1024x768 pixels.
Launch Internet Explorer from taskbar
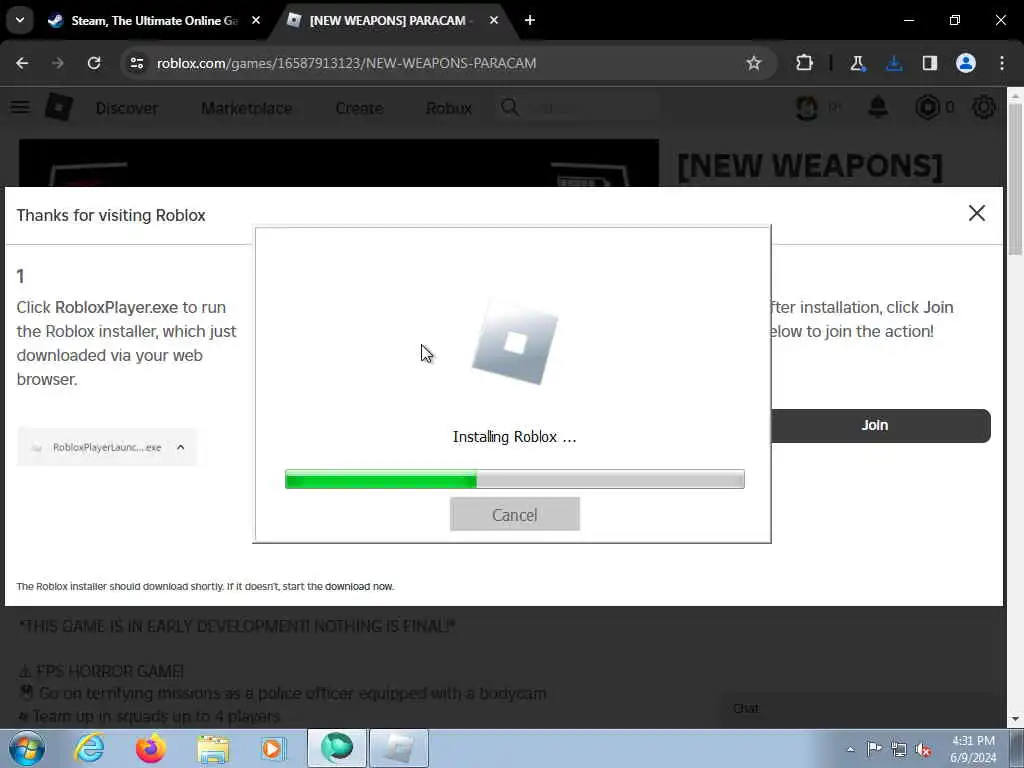click(x=88, y=748)
